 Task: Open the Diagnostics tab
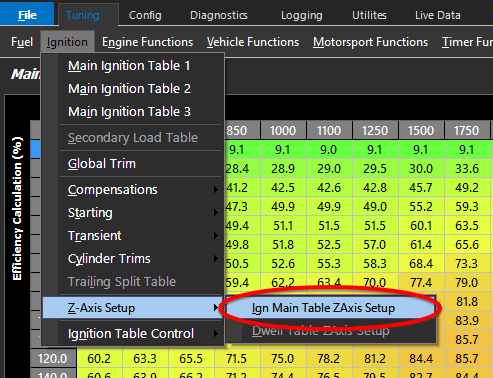pos(219,15)
